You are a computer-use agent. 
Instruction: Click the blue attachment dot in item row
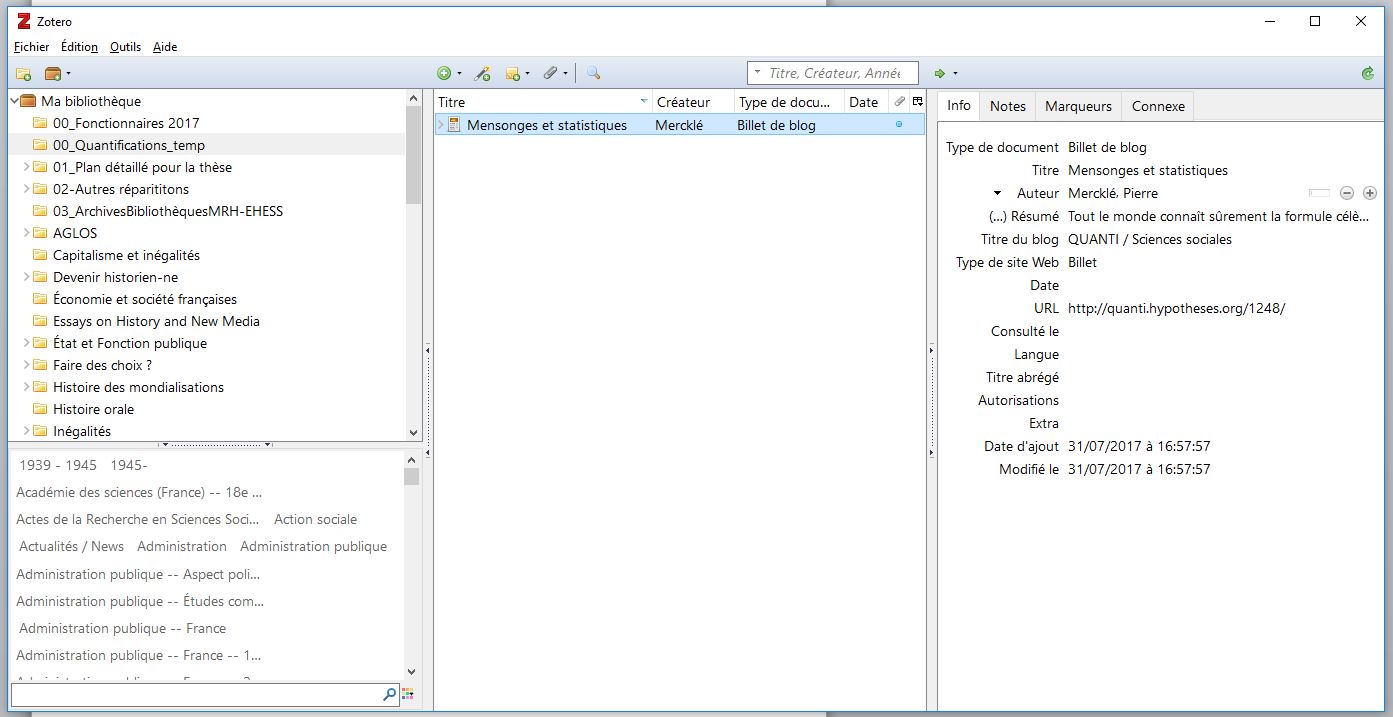(899, 125)
